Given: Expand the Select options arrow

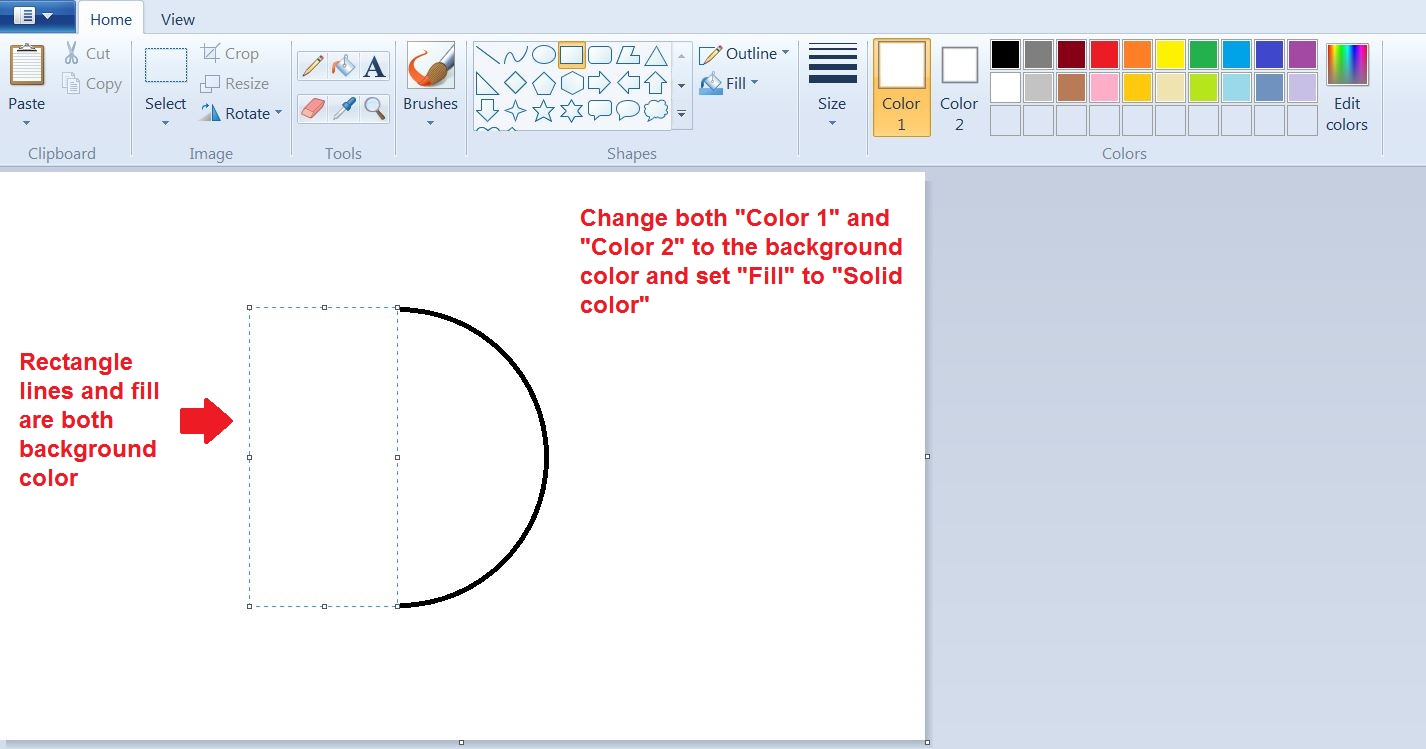Looking at the screenshot, I should [166, 123].
